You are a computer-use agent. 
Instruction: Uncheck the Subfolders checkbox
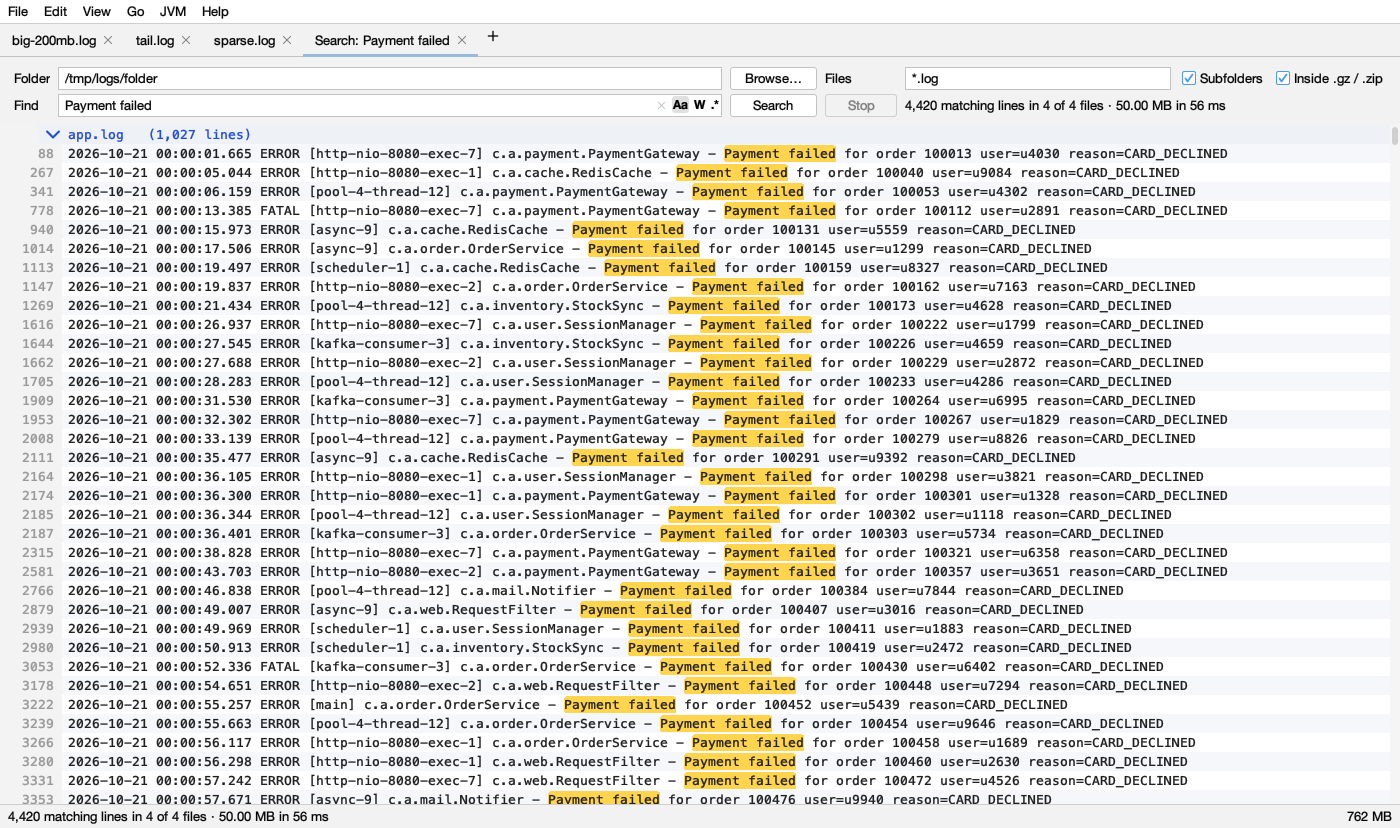[1189, 78]
